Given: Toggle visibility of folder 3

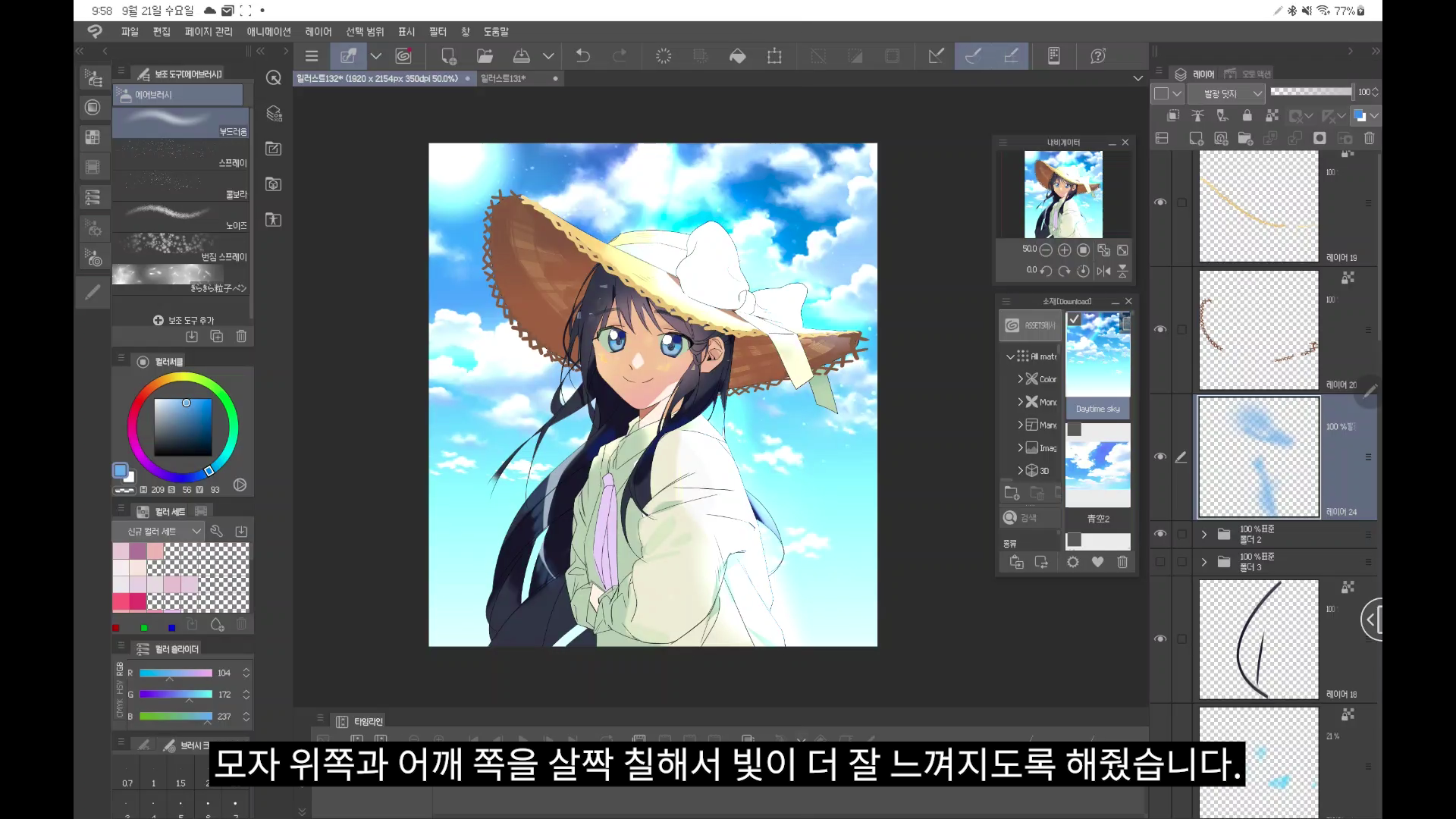Looking at the screenshot, I should coord(1160,562).
